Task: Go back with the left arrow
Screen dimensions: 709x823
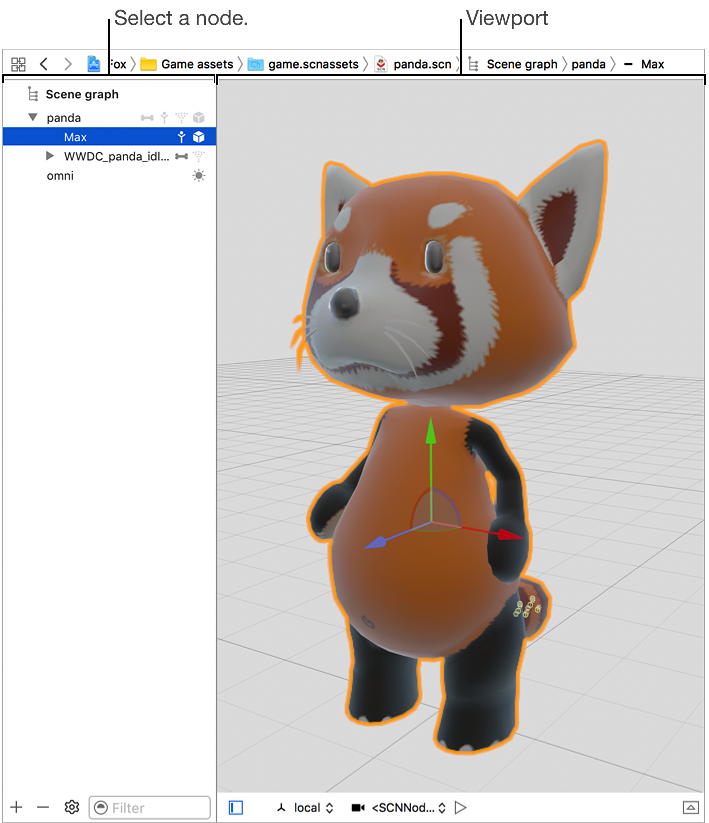Action: [x=44, y=64]
